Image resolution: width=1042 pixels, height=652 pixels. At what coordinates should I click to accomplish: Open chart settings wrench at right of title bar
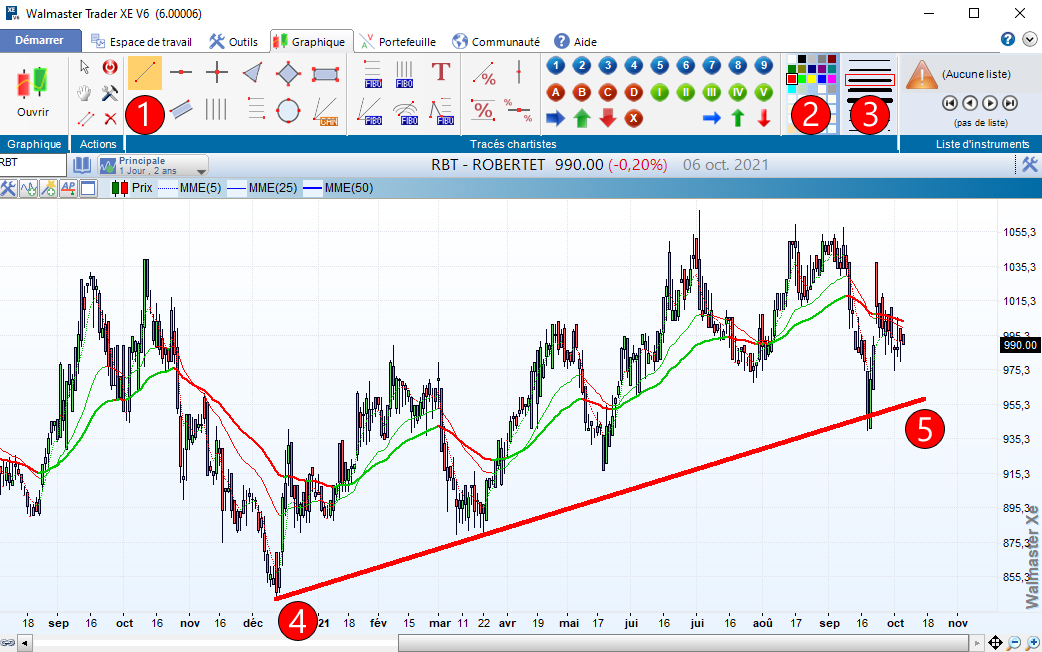click(x=1029, y=164)
